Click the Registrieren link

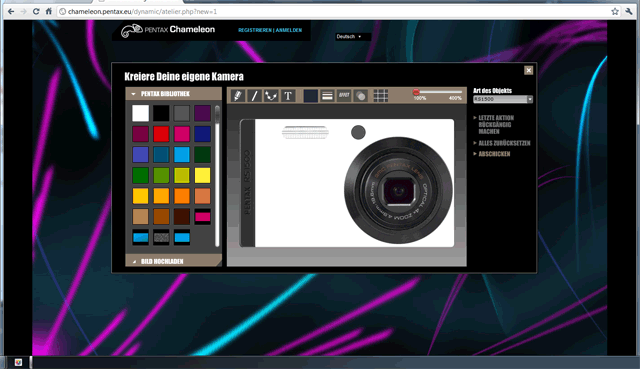point(255,30)
